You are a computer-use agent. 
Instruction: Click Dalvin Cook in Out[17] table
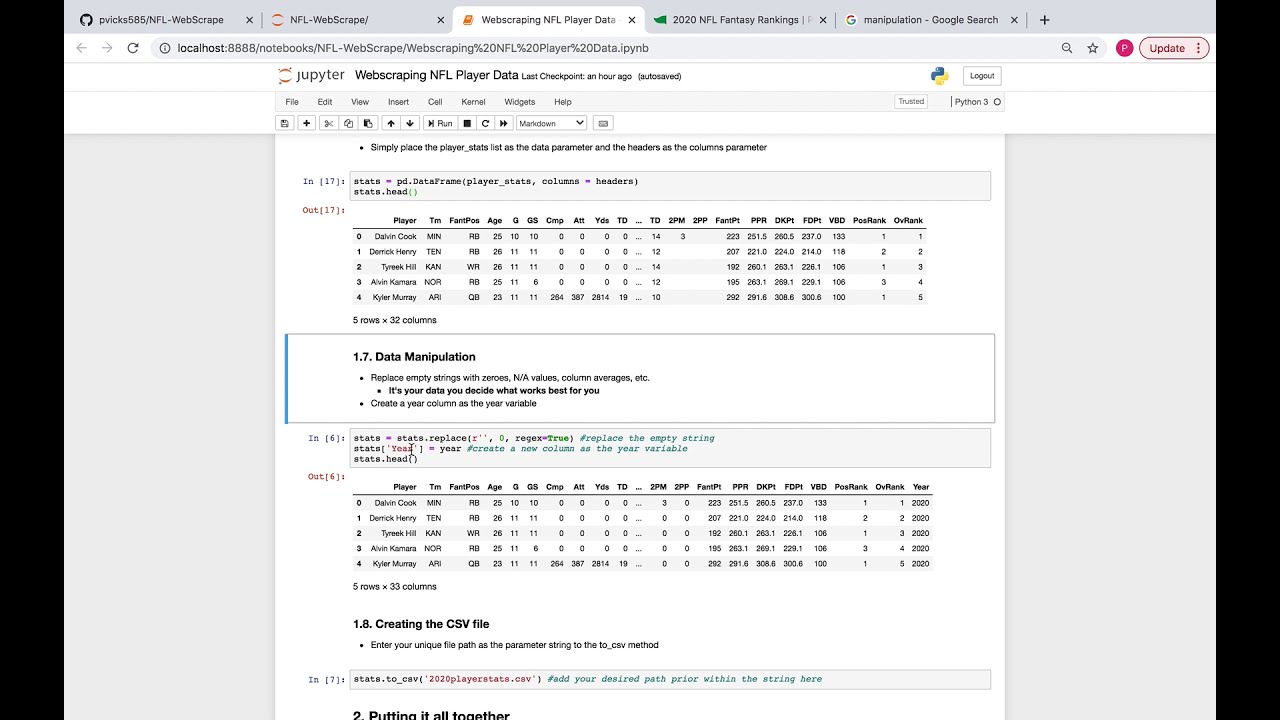tap(395, 236)
